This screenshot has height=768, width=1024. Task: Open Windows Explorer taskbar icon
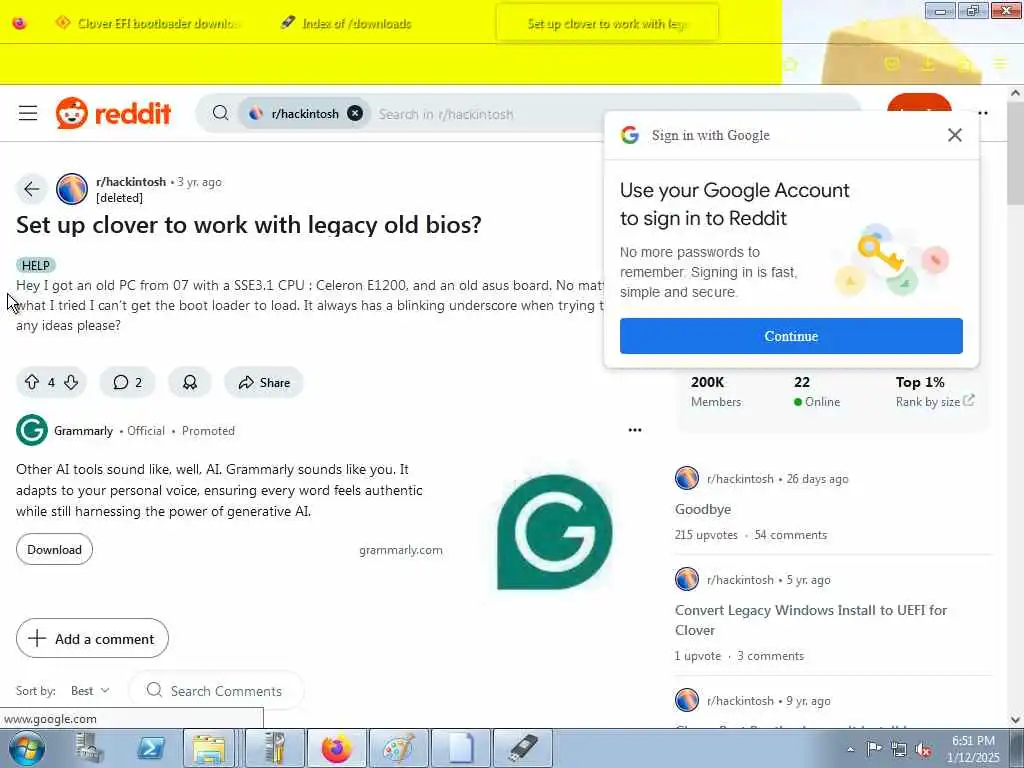(x=209, y=748)
